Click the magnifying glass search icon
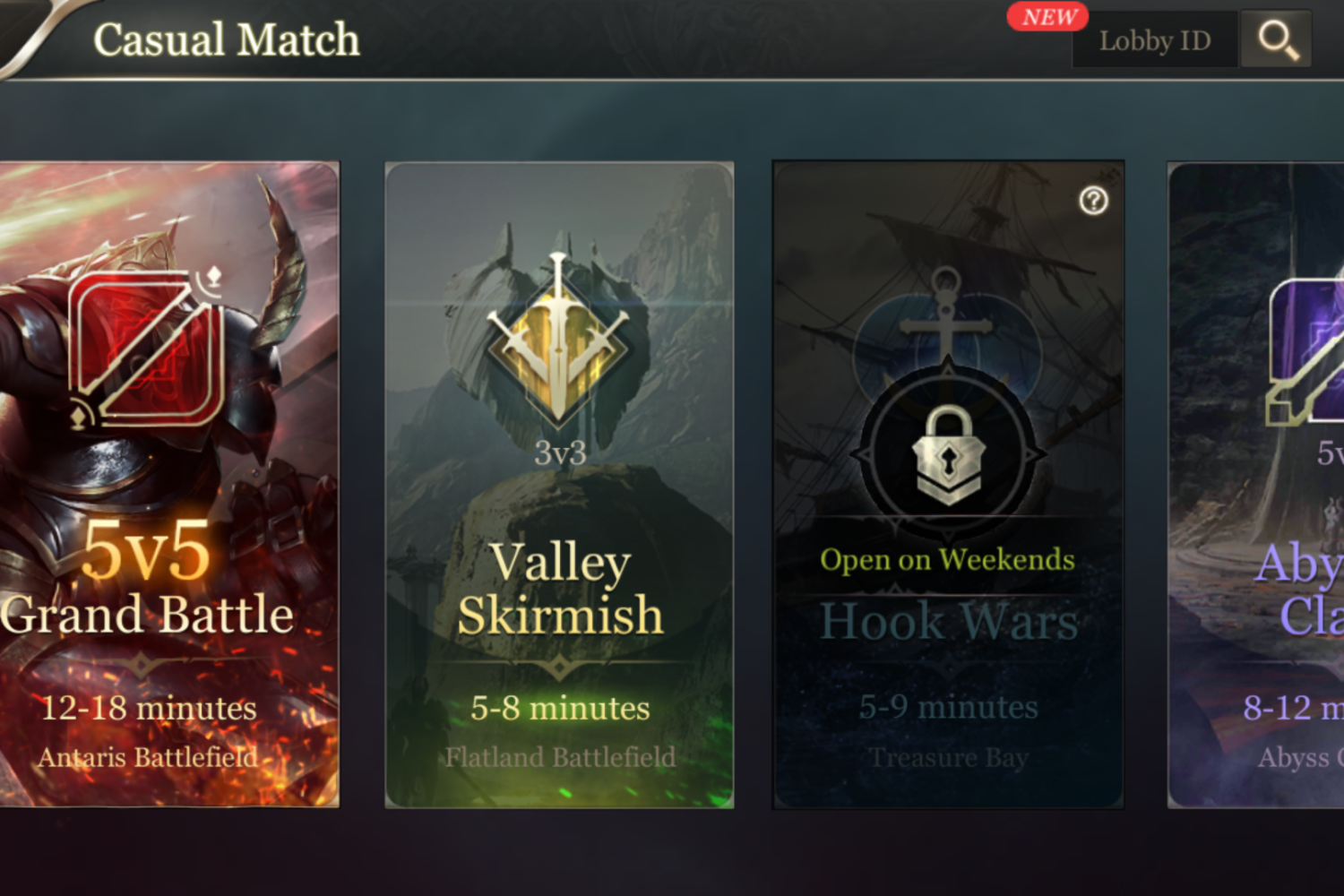Image resolution: width=1344 pixels, height=896 pixels. (x=1277, y=39)
